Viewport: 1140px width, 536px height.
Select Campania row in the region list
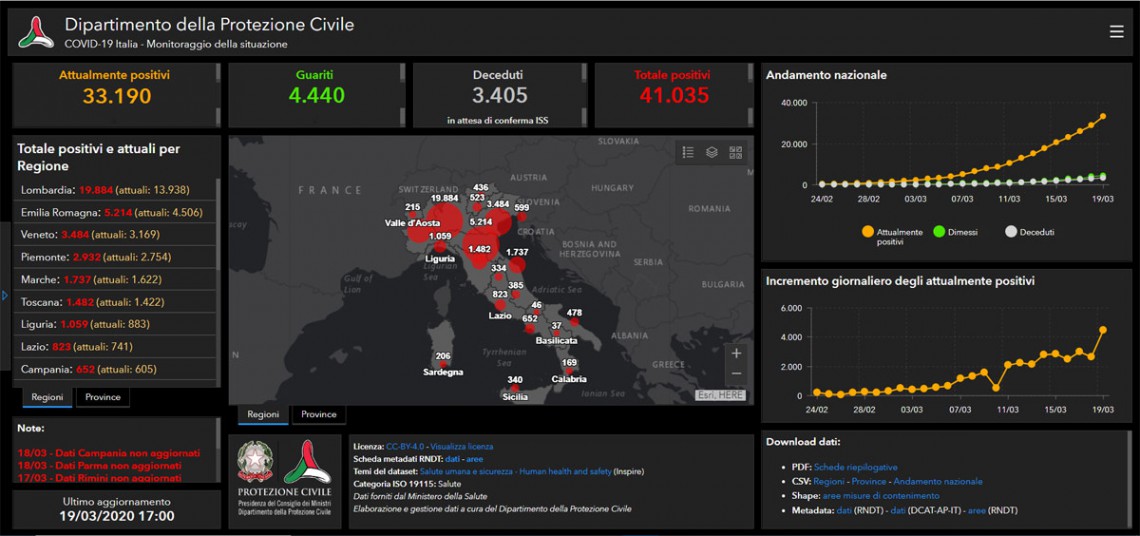click(115, 369)
